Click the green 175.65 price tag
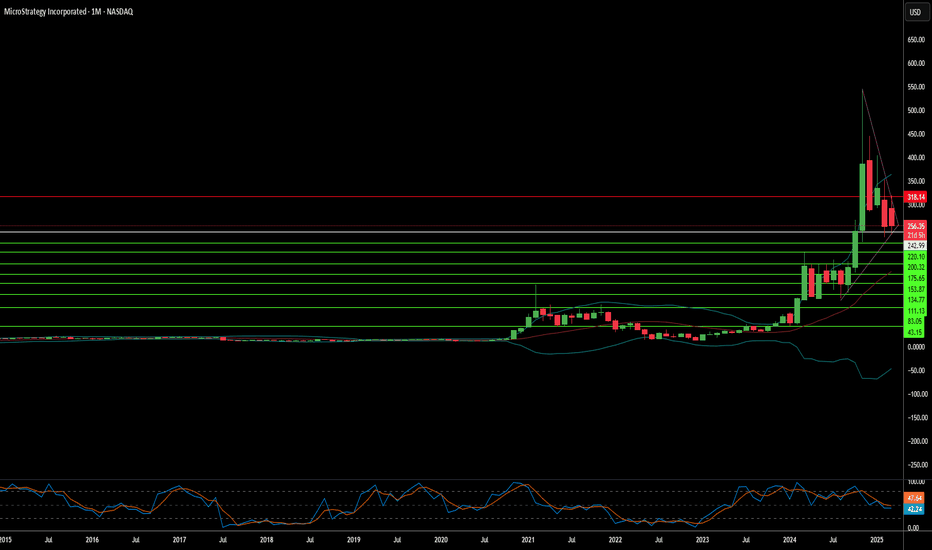The height and width of the screenshot is (550, 932). coord(915,278)
